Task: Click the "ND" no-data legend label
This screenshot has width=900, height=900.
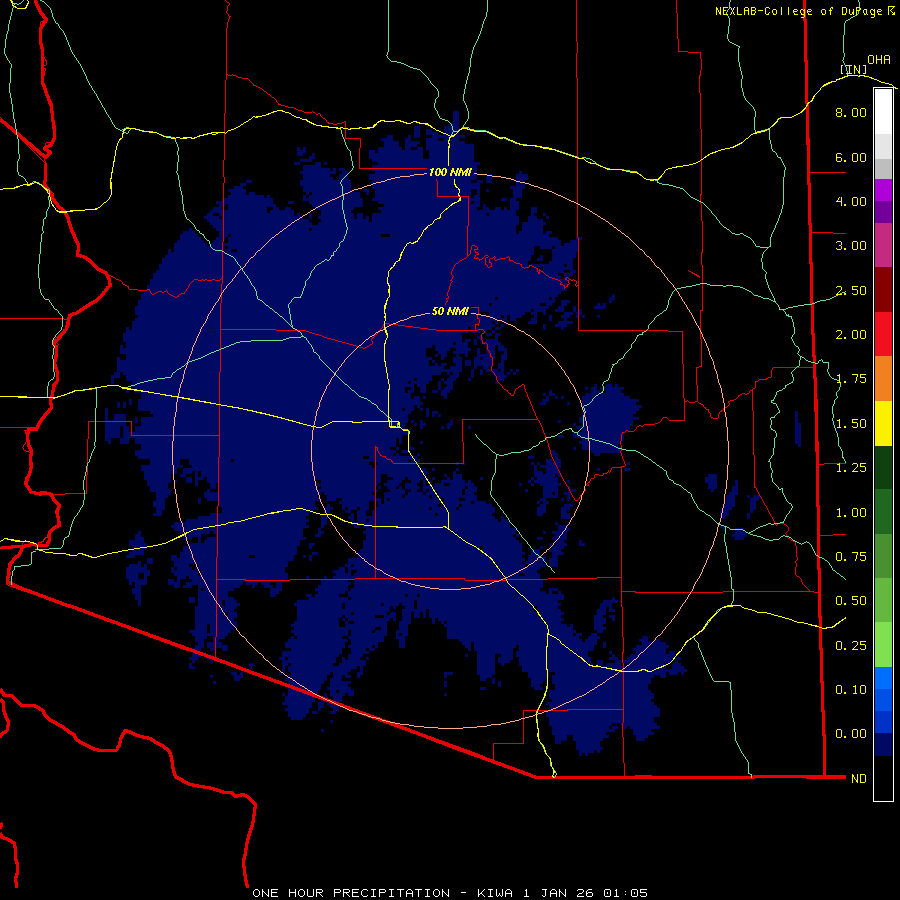Action: 859,779
